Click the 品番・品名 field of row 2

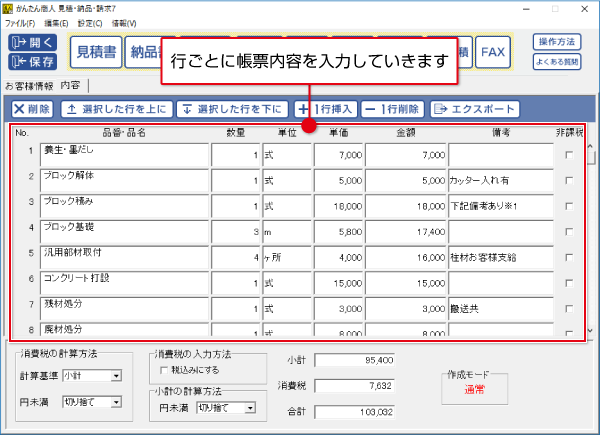[x=124, y=180]
